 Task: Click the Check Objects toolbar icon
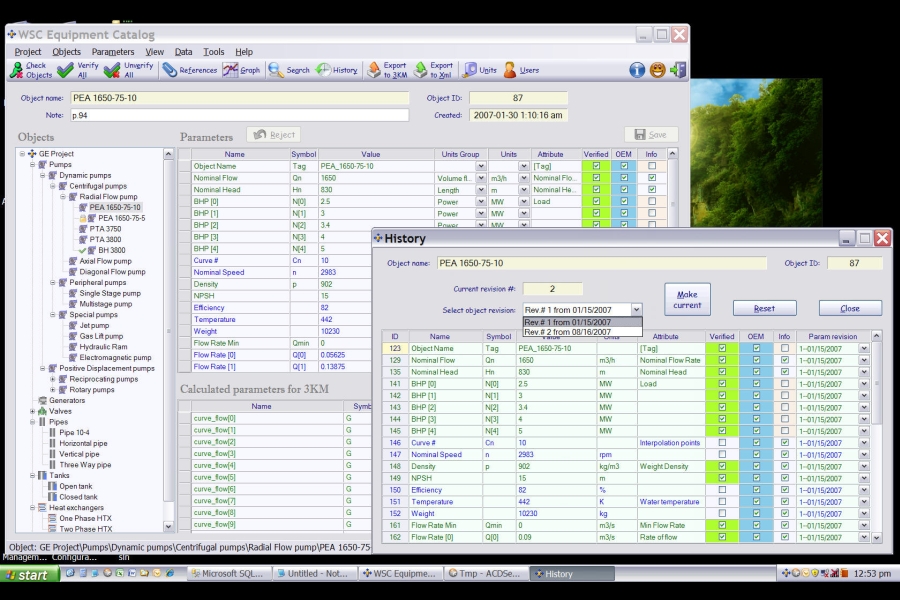pyautogui.click(x=32, y=70)
